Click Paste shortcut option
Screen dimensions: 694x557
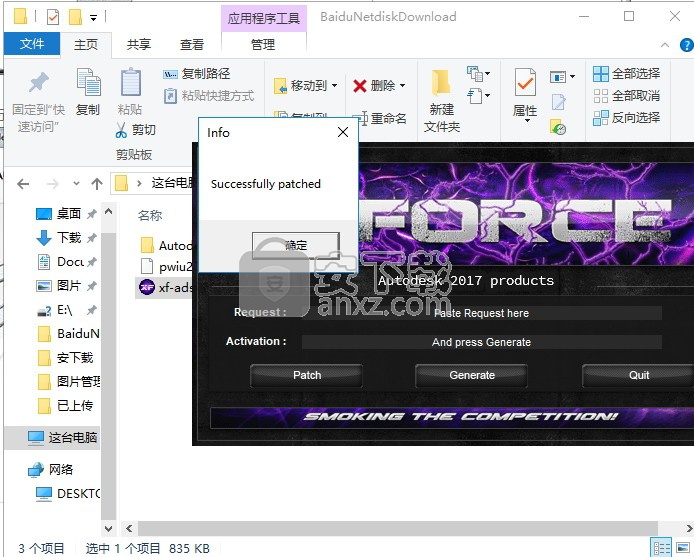tap(209, 96)
